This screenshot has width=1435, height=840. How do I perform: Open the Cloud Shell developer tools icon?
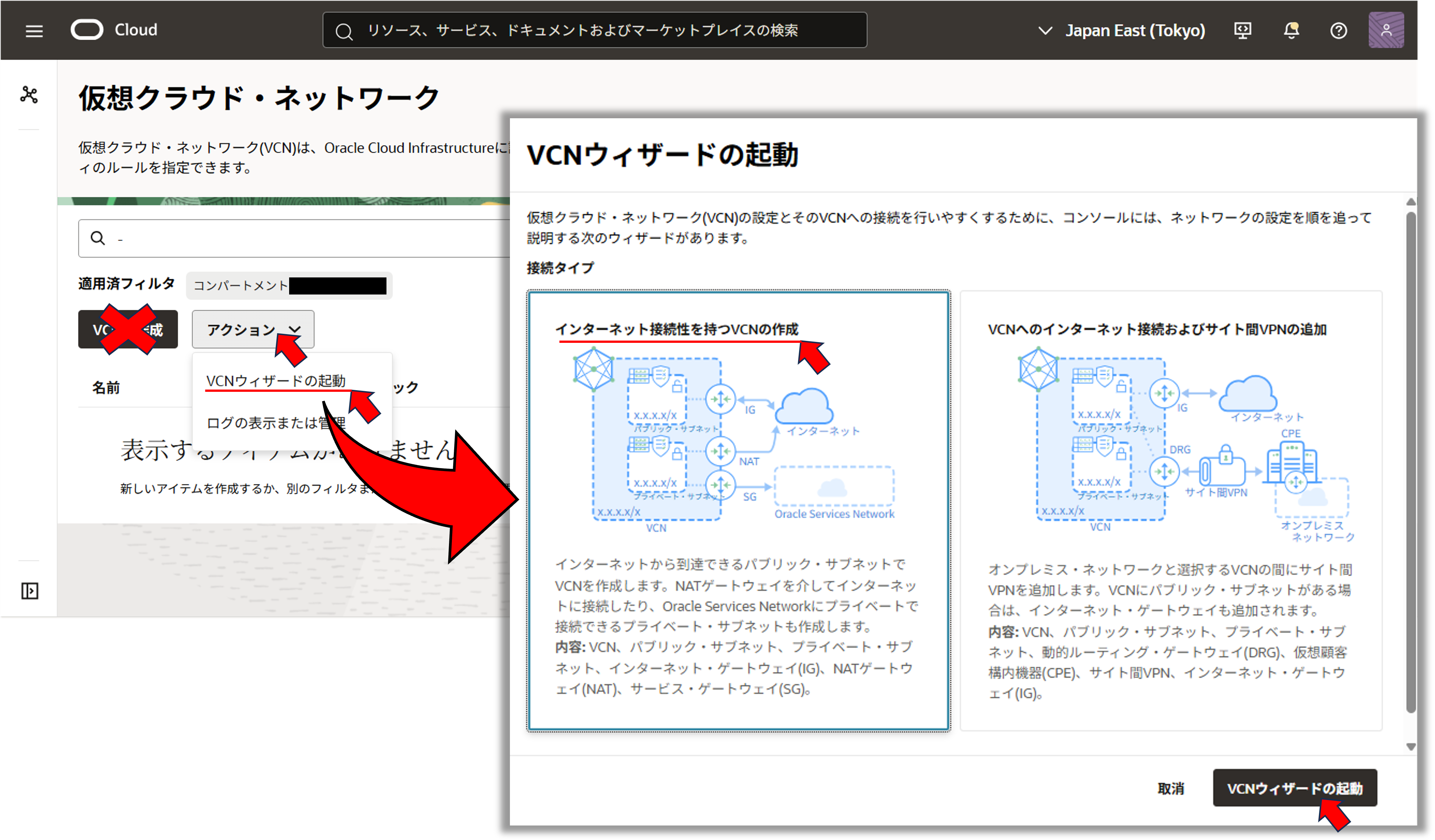pyautogui.click(x=1243, y=30)
